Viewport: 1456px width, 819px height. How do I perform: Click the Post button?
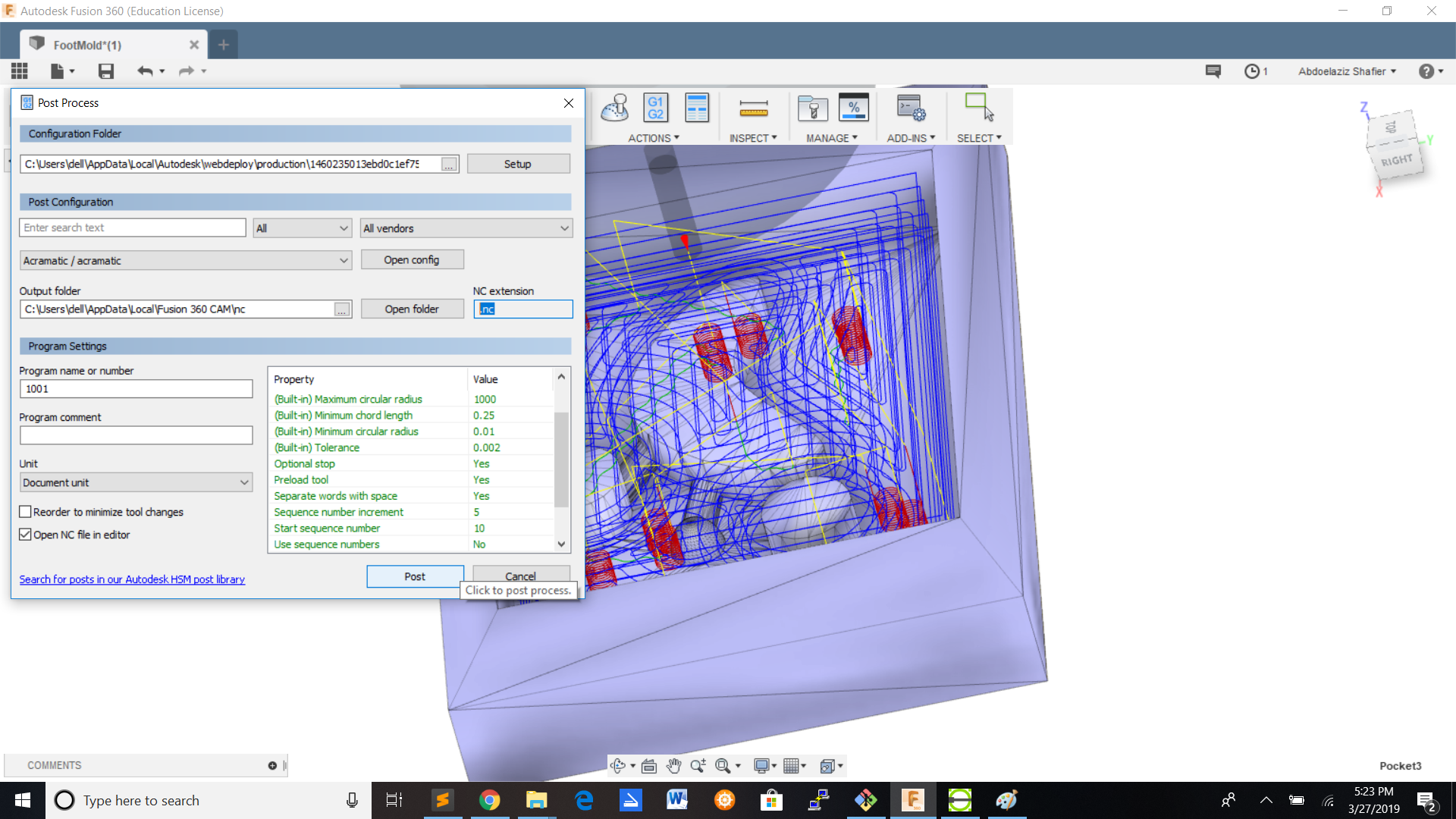pos(415,576)
